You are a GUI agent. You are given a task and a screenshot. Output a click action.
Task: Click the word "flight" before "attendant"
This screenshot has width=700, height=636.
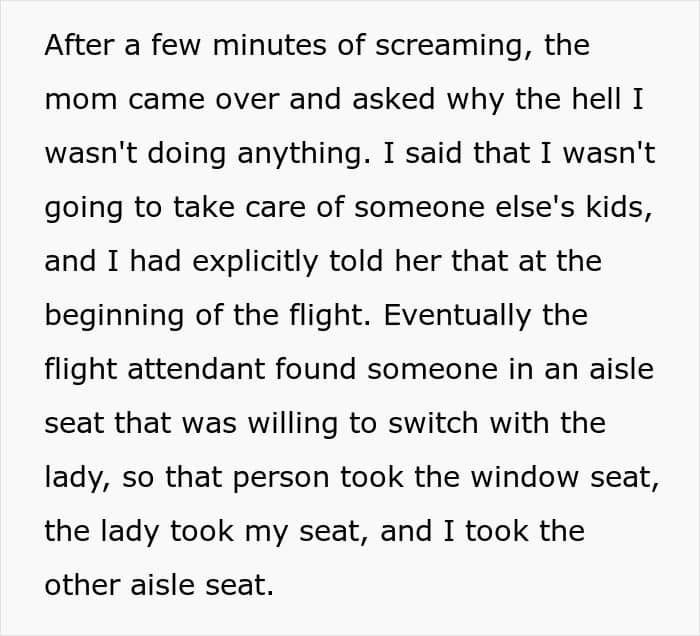(x=81, y=371)
